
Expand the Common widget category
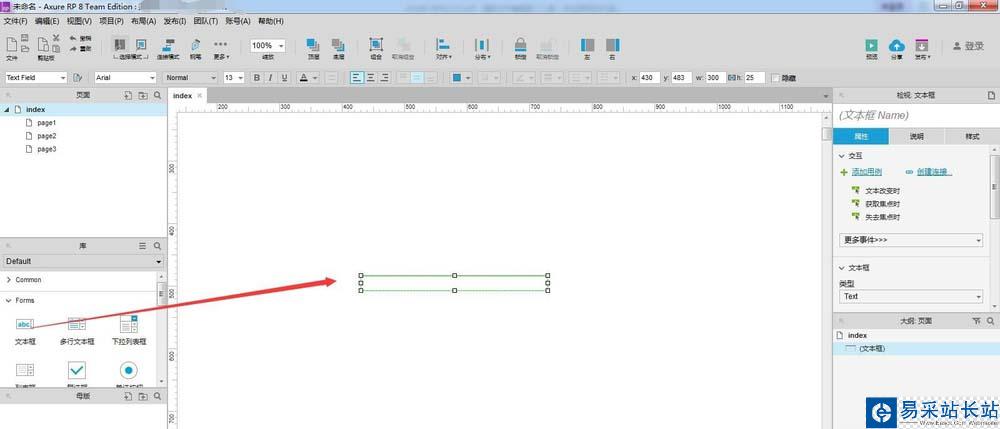[x=8, y=280]
